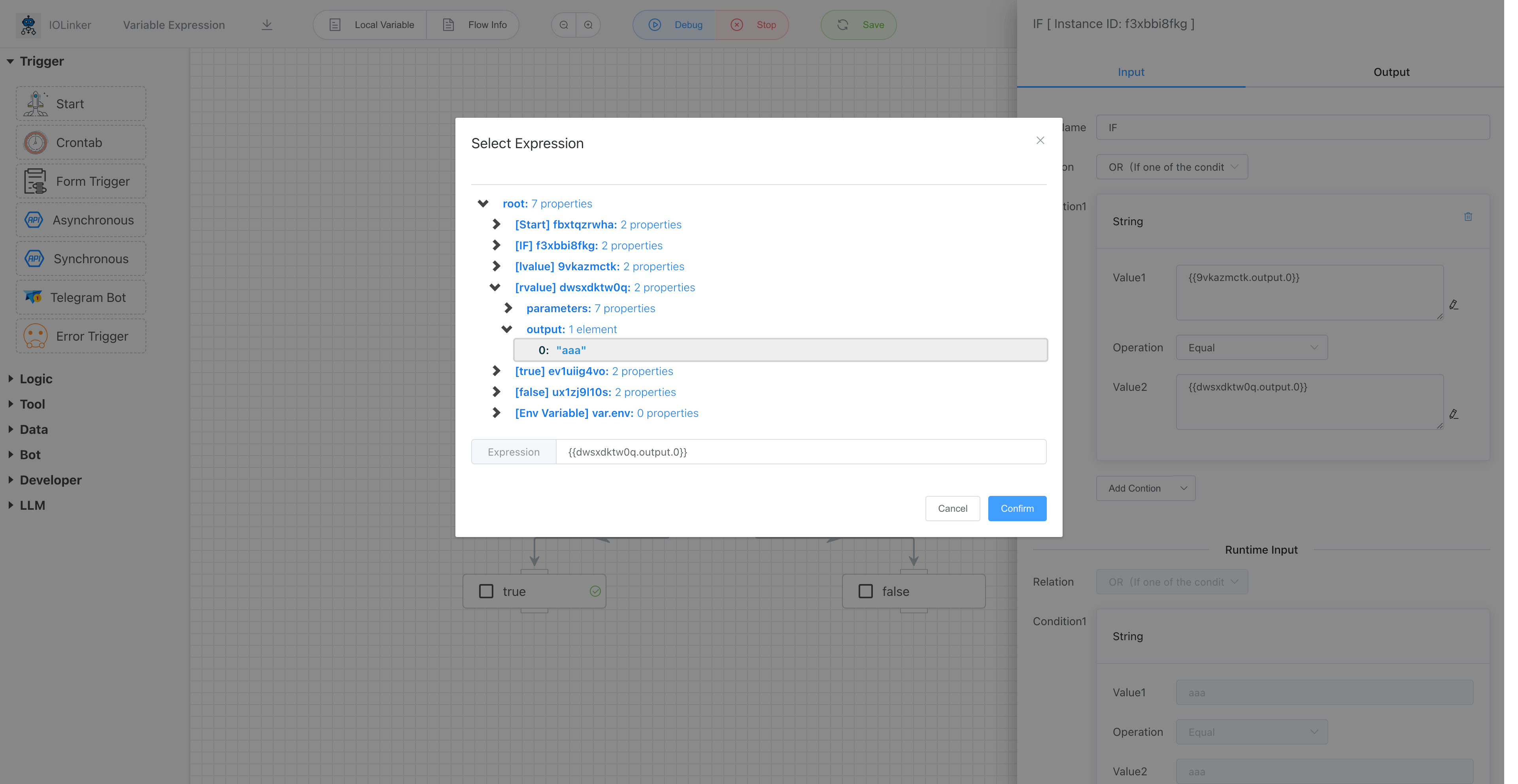Select the Crontab clock icon
The height and width of the screenshot is (784, 1518).
(35, 143)
